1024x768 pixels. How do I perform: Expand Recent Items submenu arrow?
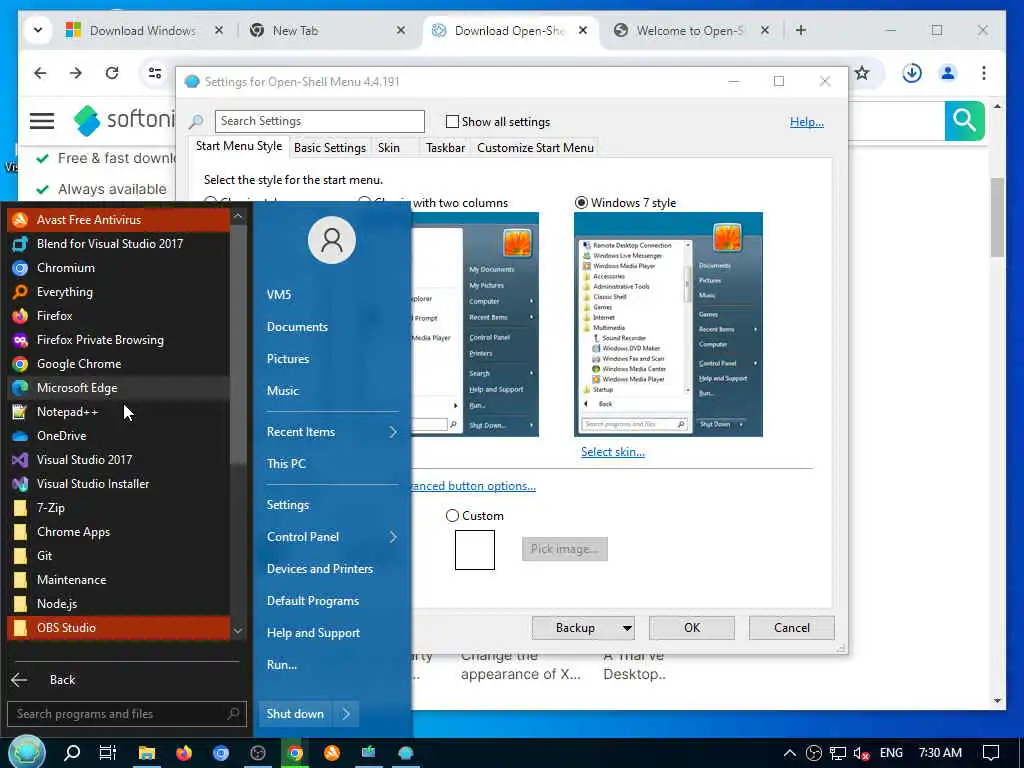click(392, 432)
